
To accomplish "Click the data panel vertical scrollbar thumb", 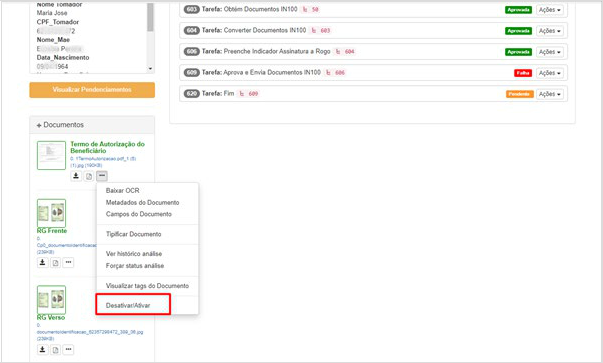I will pyautogui.click(x=150, y=17).
